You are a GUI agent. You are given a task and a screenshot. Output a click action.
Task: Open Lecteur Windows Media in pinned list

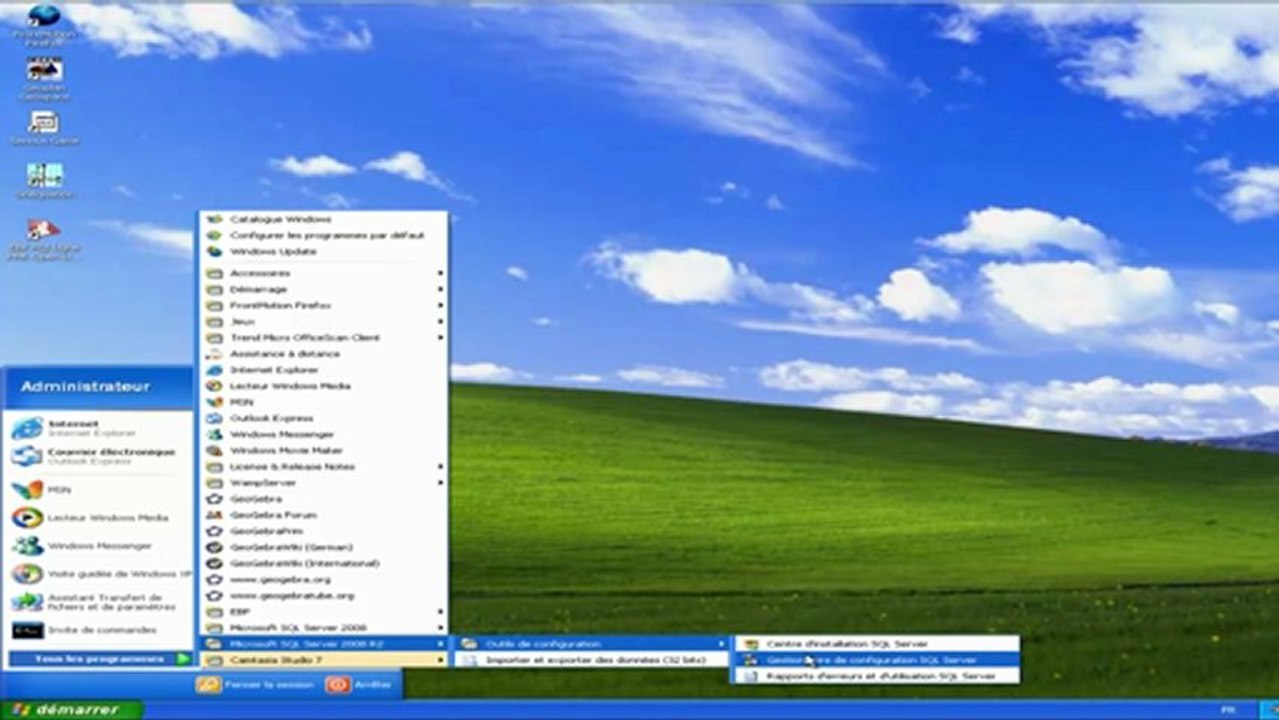[96, 518]
